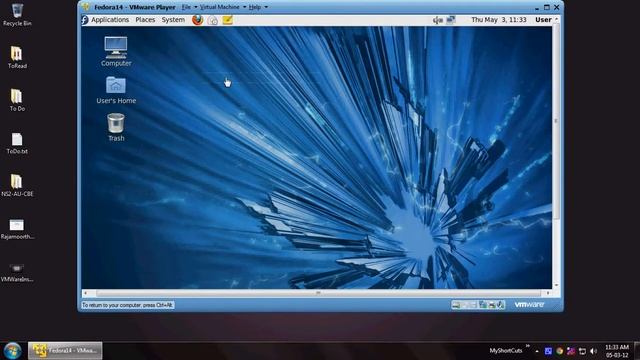Screen dimensions: 640x360
Task: Open the System menu
Action: [173, 20]
